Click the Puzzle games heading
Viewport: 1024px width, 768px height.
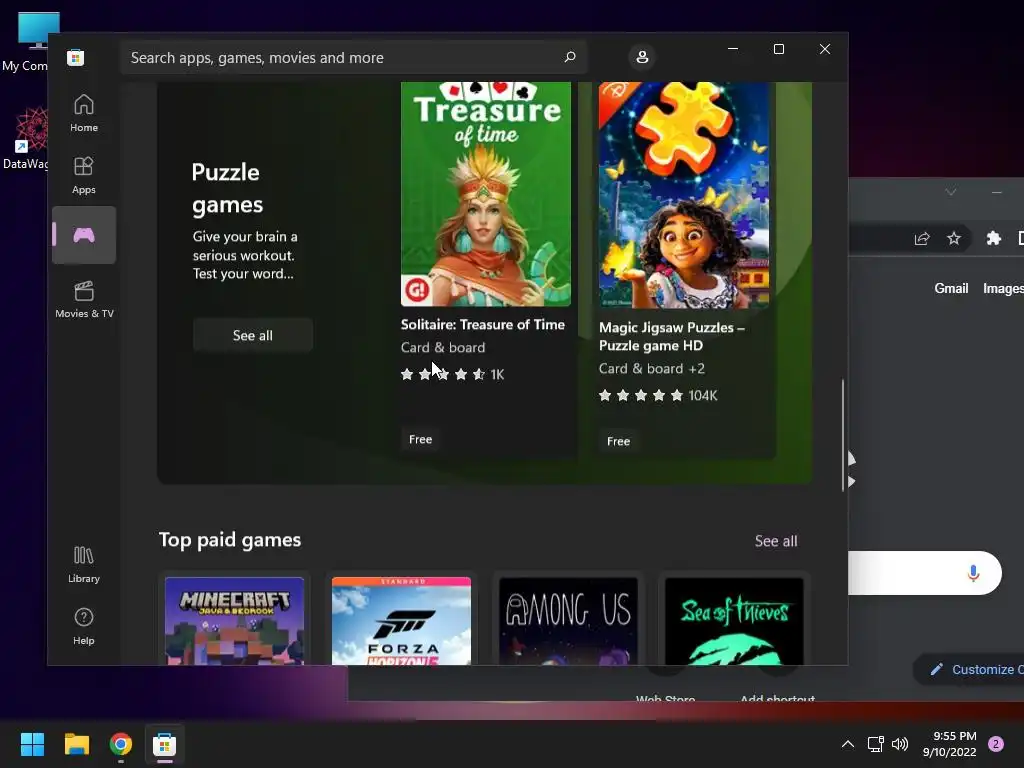tap(227, 189)
